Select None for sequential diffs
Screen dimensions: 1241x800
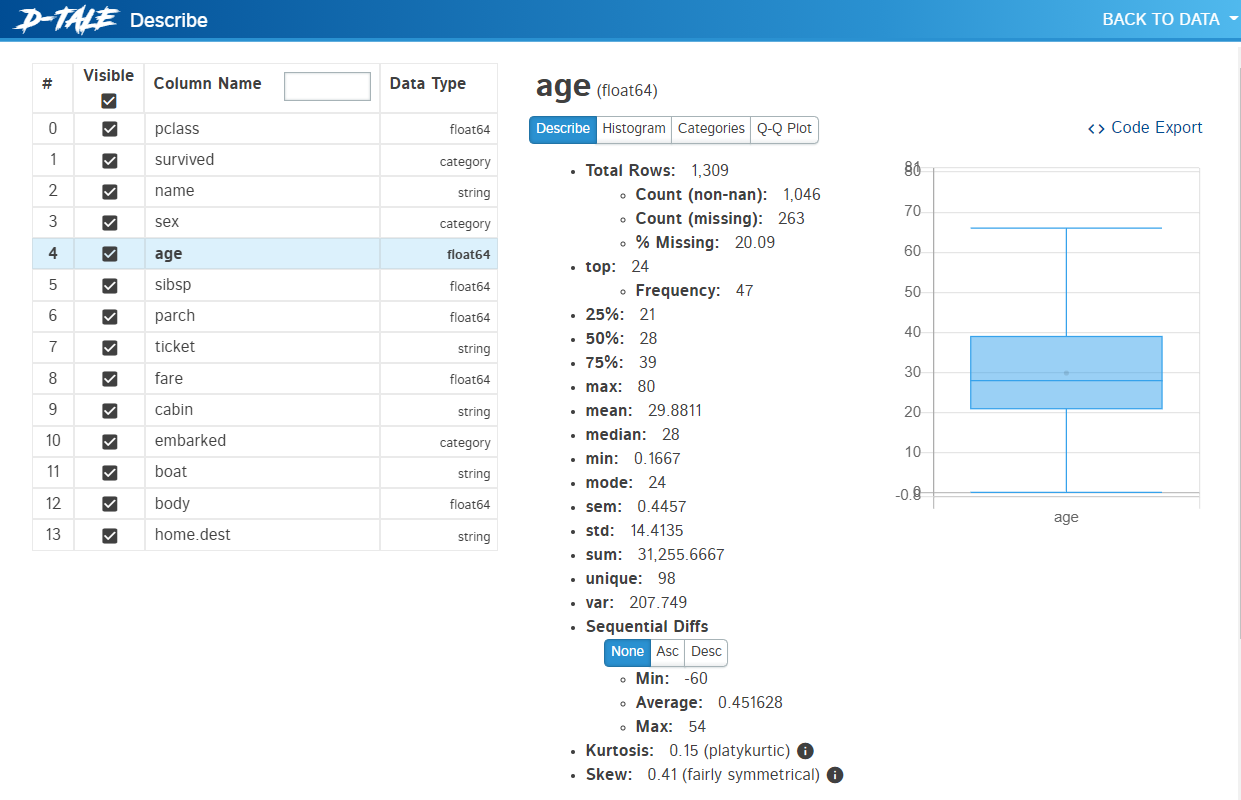click(x=627, y=652)
